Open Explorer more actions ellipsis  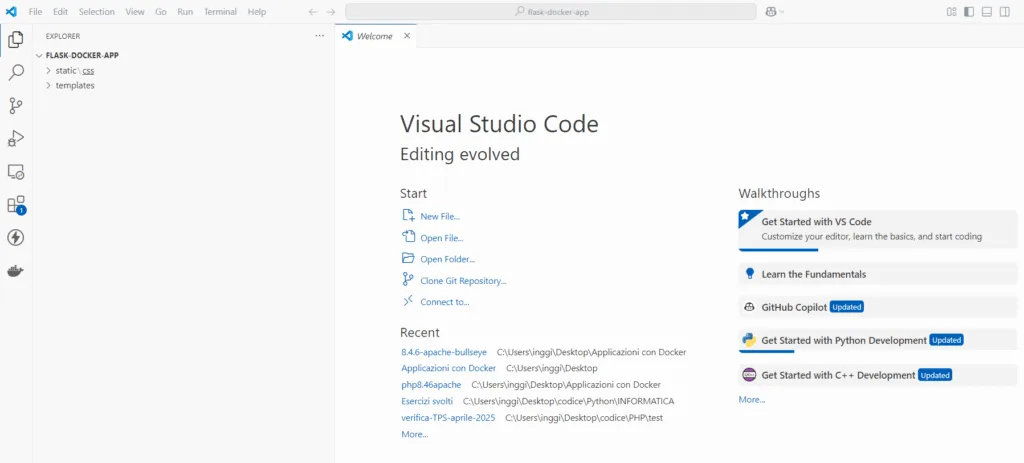click(319, 36)
